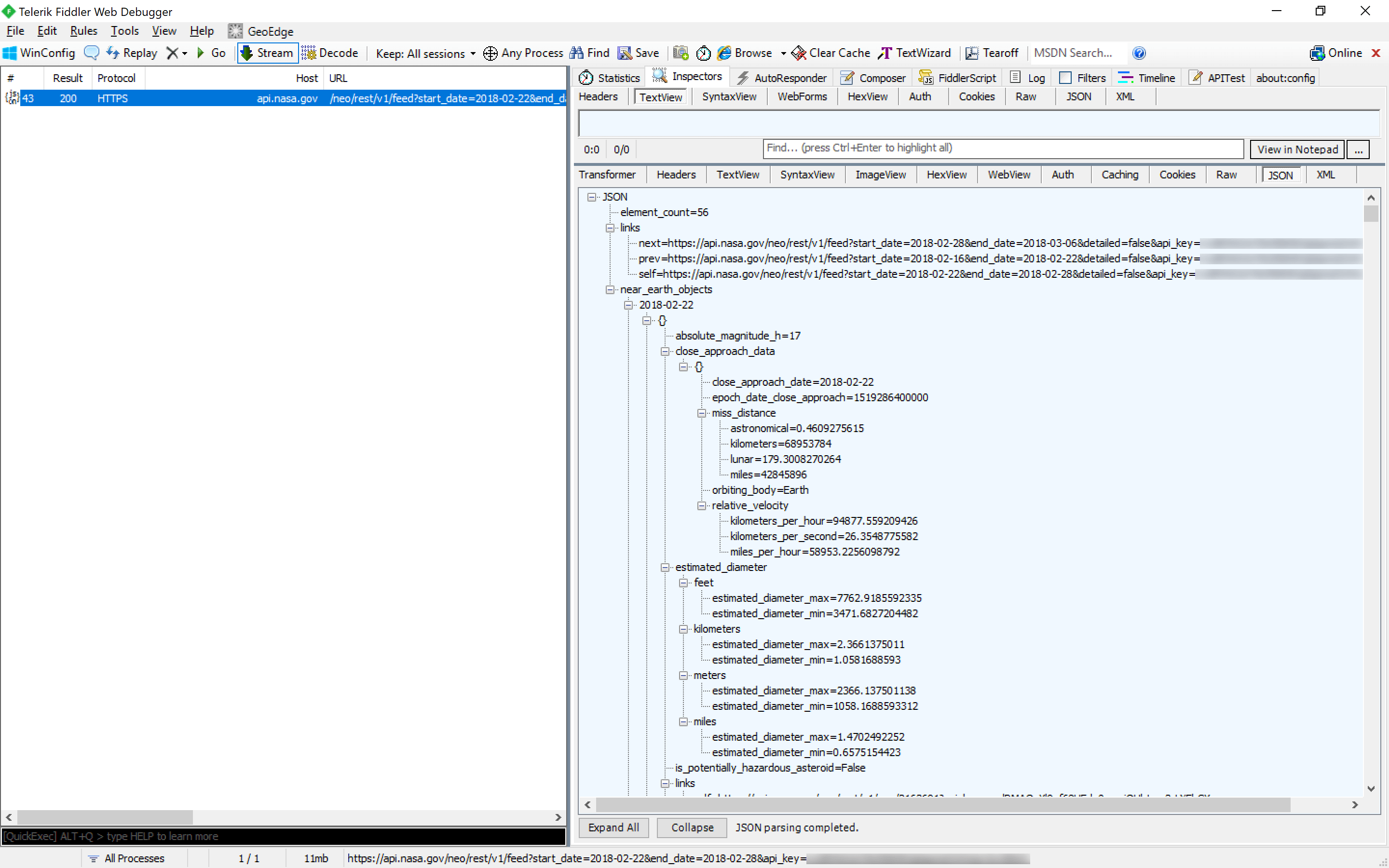Screen dimensions: 1389x868
Task: Select request SyntaxView tab
Action: pos(729,96)
